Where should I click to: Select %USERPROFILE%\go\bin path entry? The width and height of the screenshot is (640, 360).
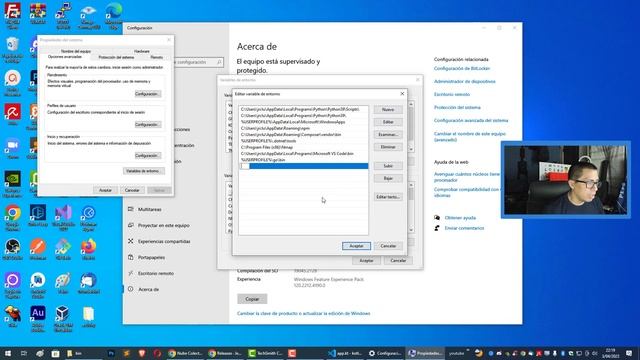pyautogui.click(x=303, y=160)
